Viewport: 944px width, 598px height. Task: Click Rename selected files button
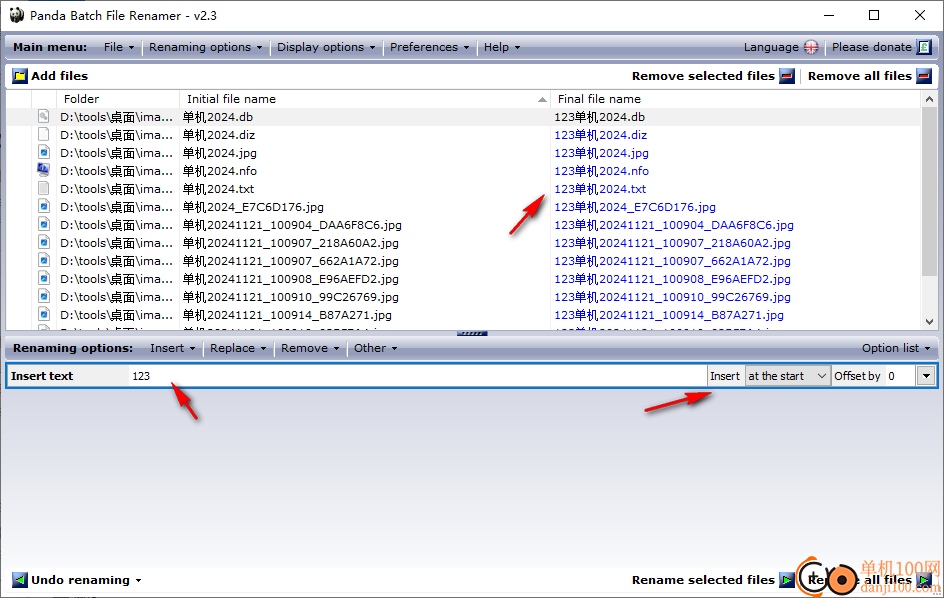click(x=713, y=580)
